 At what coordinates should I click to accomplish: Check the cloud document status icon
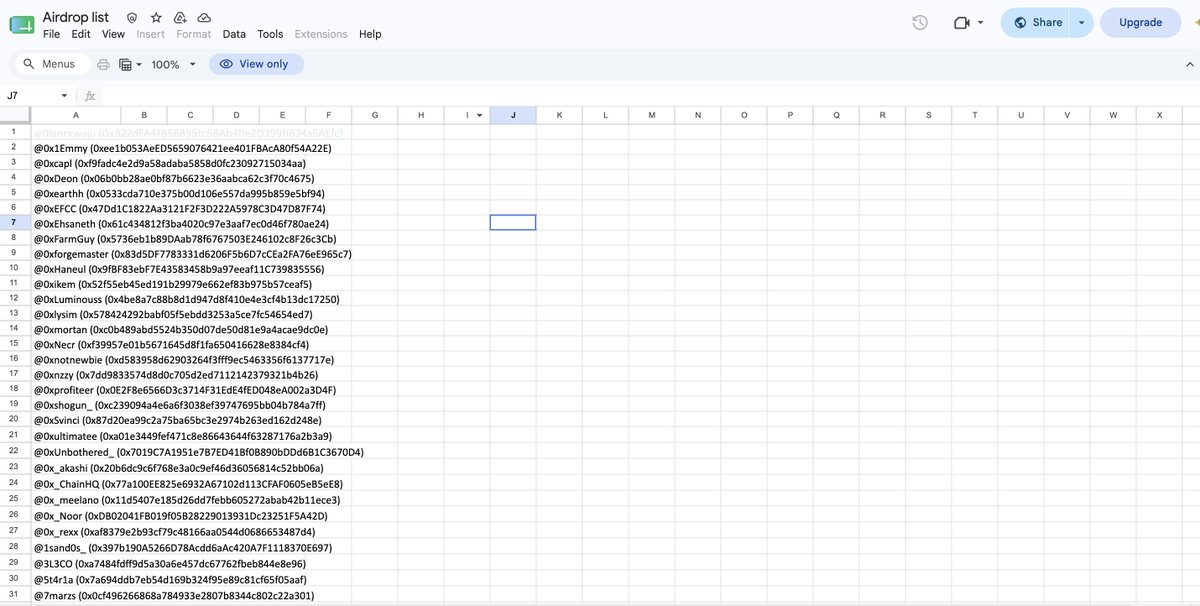pyautogui.click(x=204, y=18)
